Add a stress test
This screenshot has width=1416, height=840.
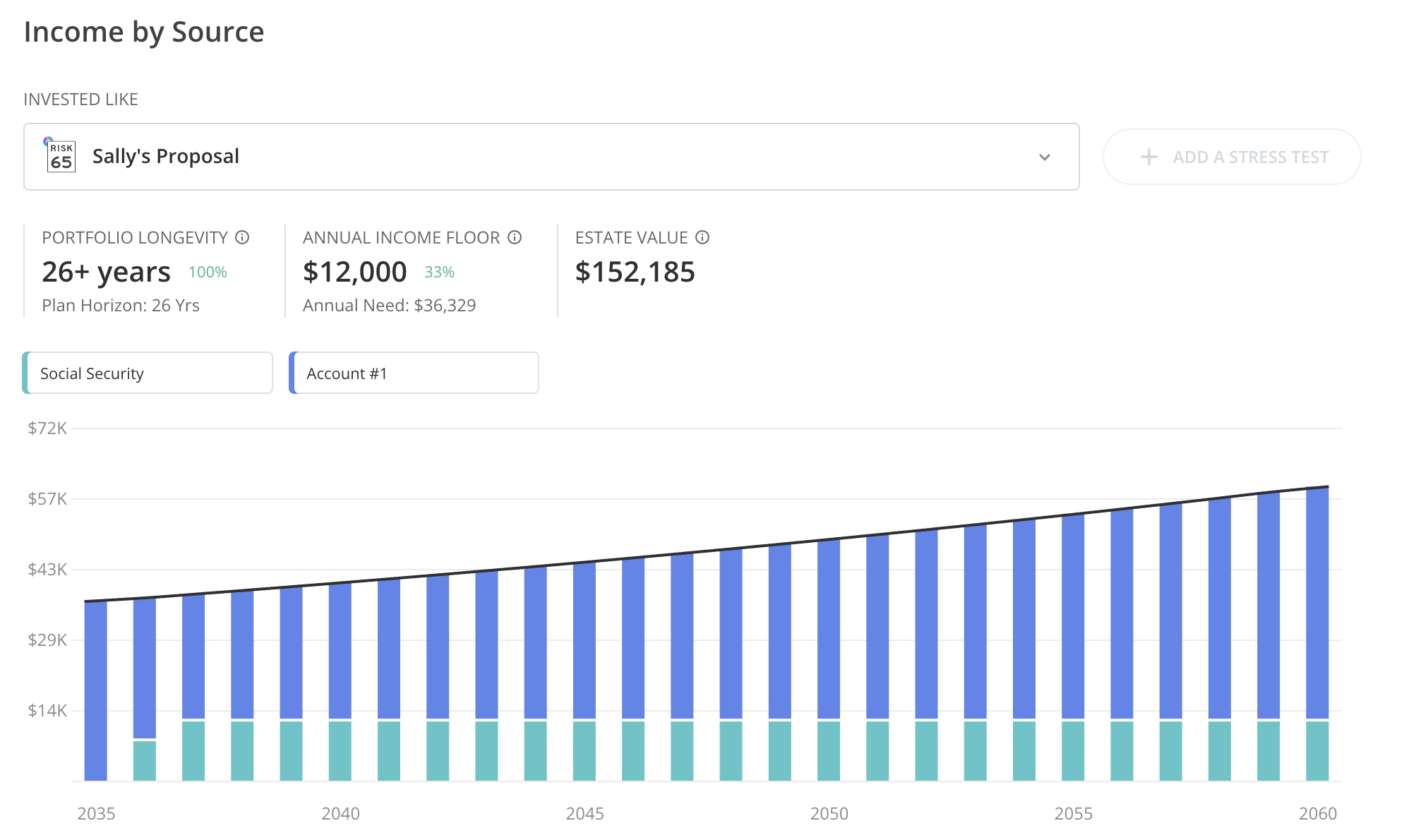[1232, 157]
